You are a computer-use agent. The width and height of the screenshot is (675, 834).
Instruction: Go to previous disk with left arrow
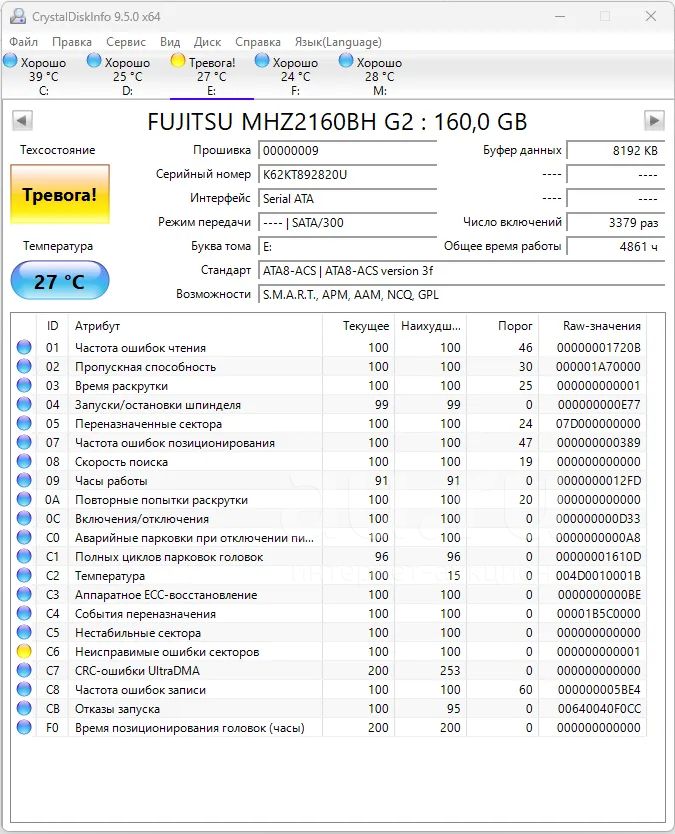[x=22, y=121]
